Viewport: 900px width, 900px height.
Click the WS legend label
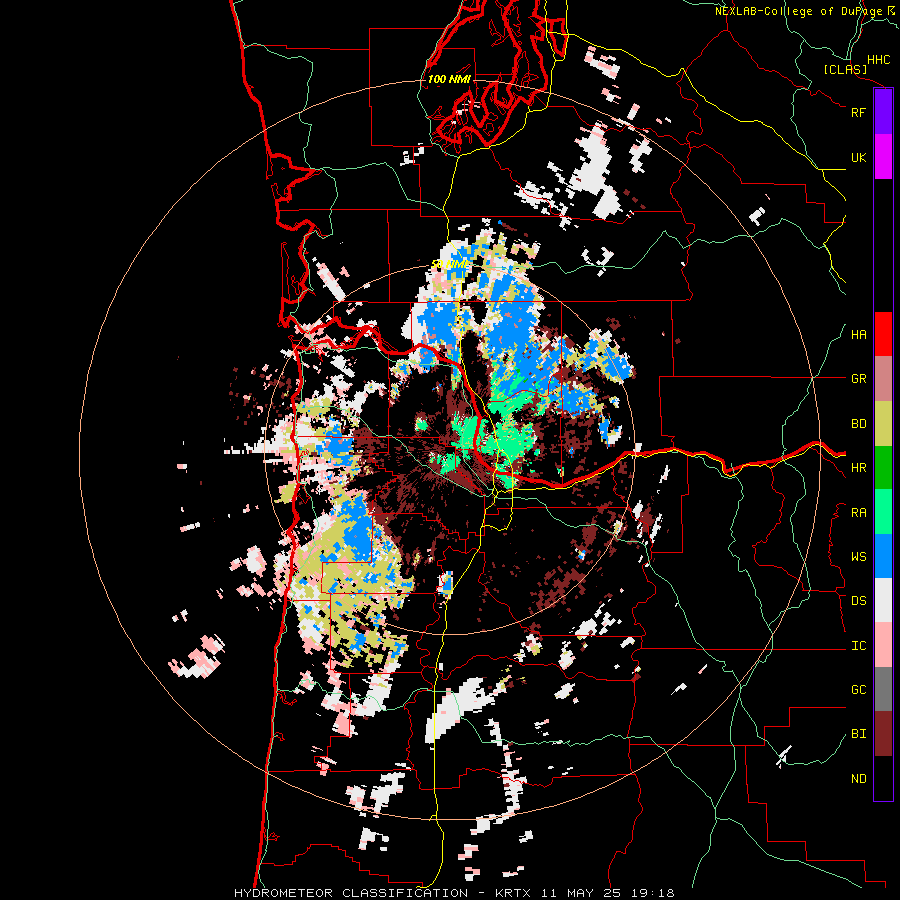pyautogui.click(x=858, y=557)
